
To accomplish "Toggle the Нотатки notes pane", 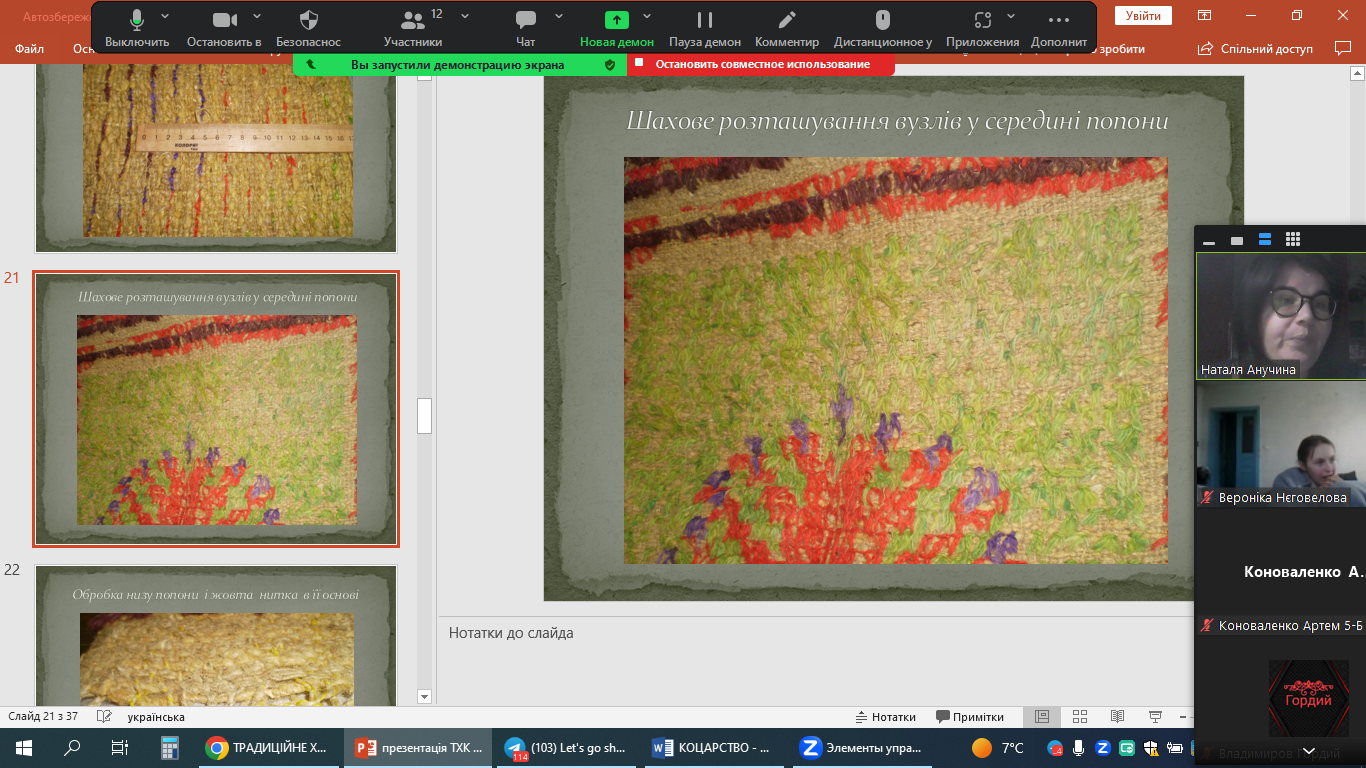I will coord(886,717).
